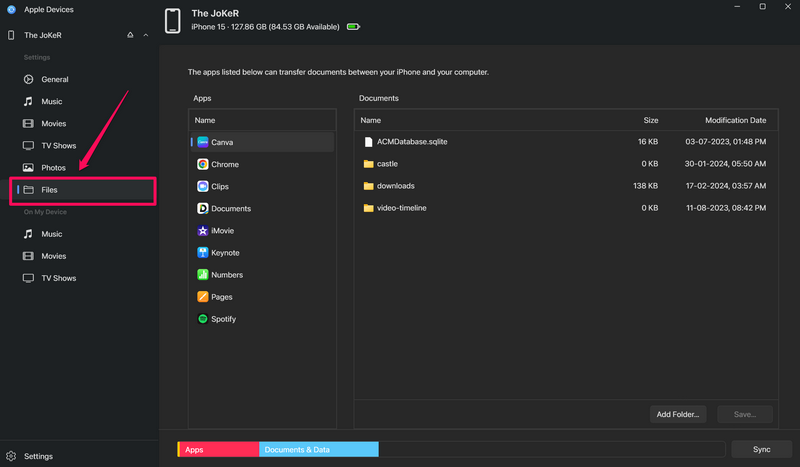Screen dimensions: 800x467
Task: Select the Canva app icon
Action: pyautogui.click(x=202, y=142)
